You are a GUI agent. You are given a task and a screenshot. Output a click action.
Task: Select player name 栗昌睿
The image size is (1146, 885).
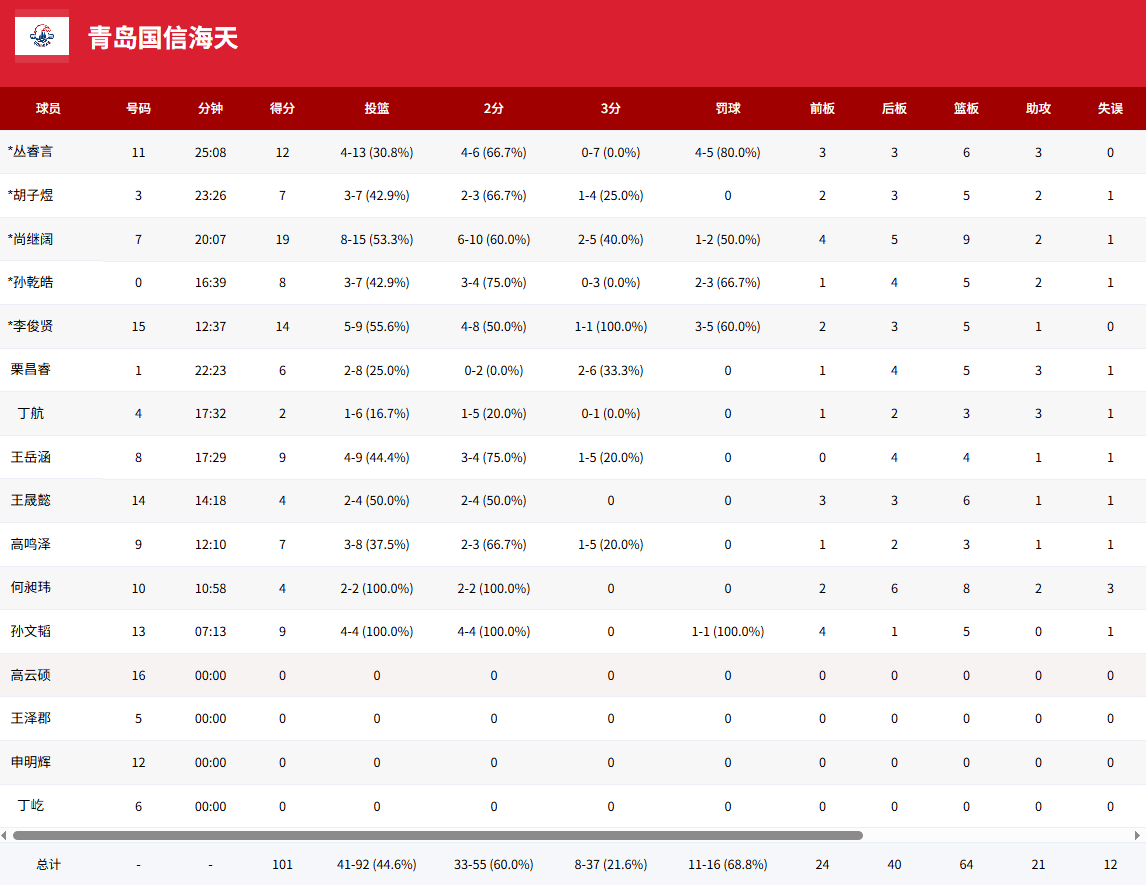31,369
